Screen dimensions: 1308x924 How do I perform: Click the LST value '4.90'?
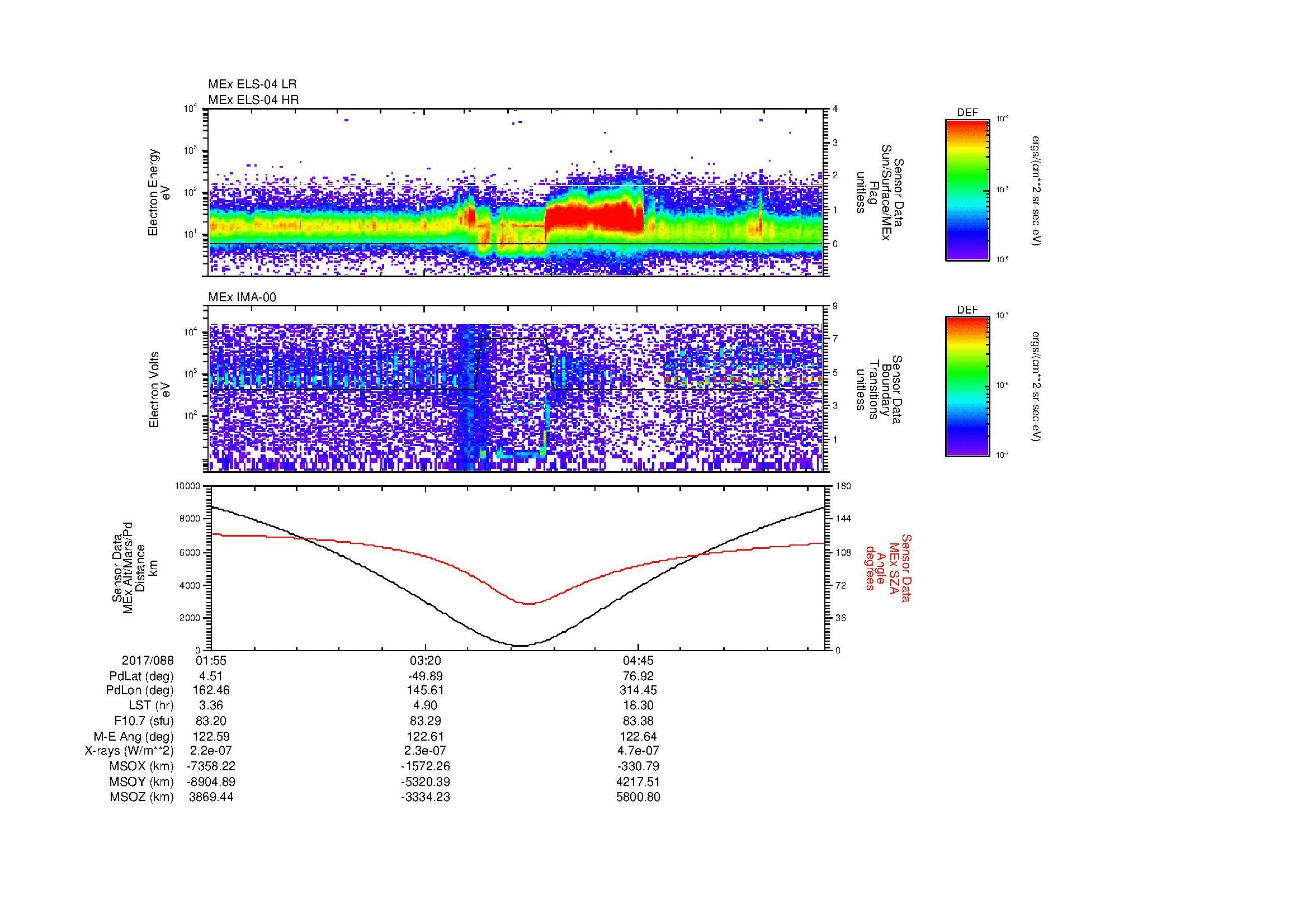pyautogui.click(x=425, y=705)
